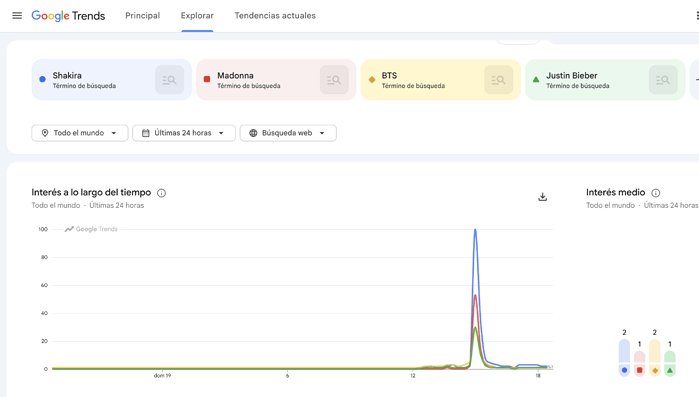This screenshot has height=397, width=699.
Task: Open the Todo el mundo region dropdown
Action: (80, 133)
